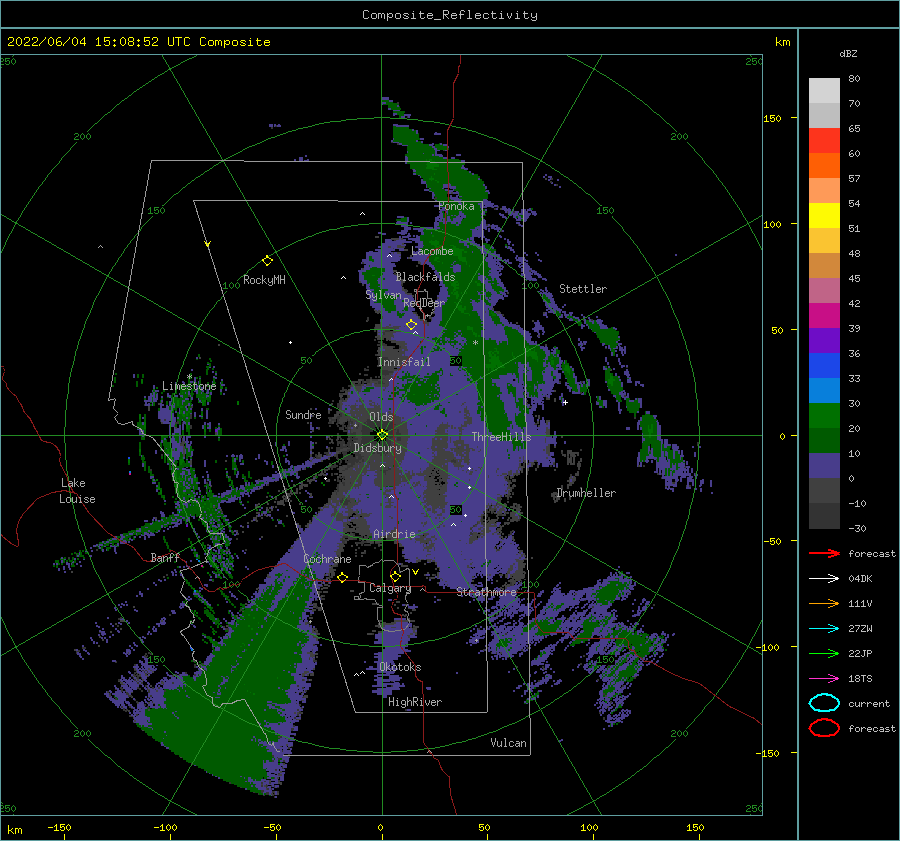Click the Lacombe town label
Viewport: 900px width, 841px height.
pos(432,251)
